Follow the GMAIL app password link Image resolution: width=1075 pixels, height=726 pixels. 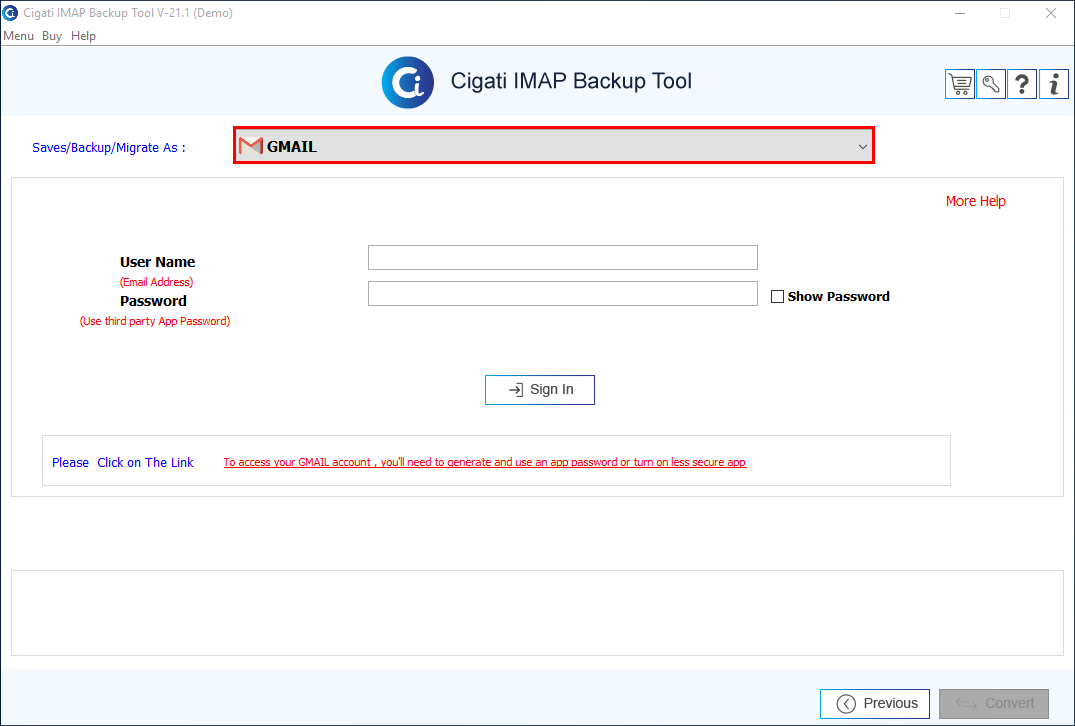pyautogui.click(x=485, y=462)
